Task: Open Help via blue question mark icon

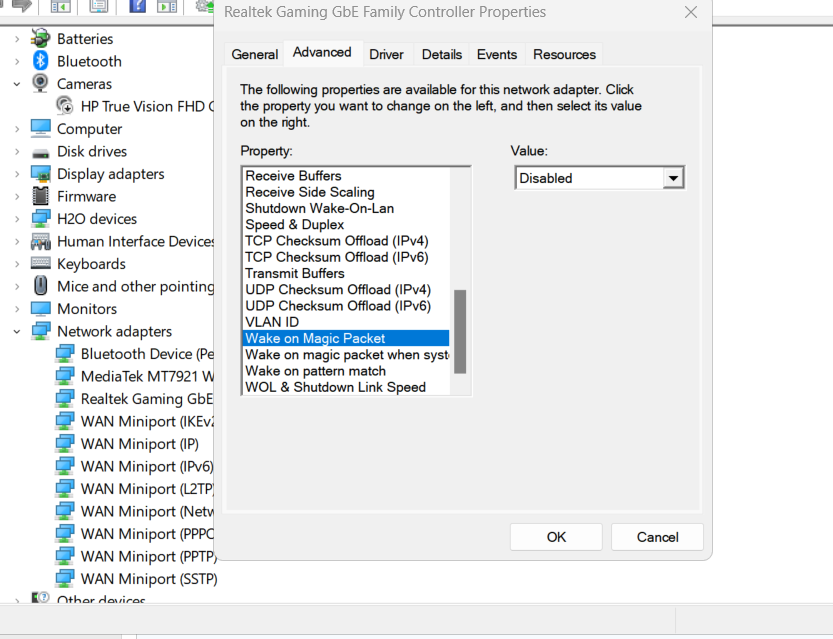Action: tap(138, 6)
